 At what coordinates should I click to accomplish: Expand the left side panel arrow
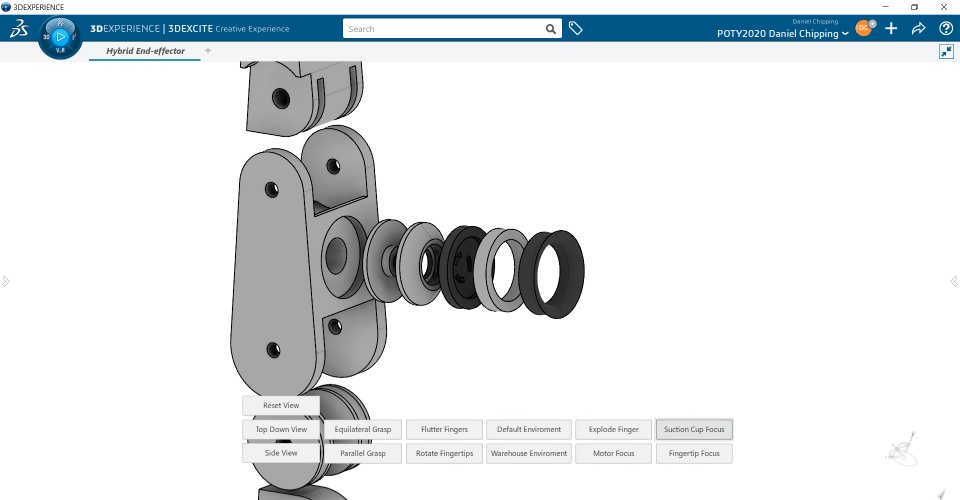point(6,281)
